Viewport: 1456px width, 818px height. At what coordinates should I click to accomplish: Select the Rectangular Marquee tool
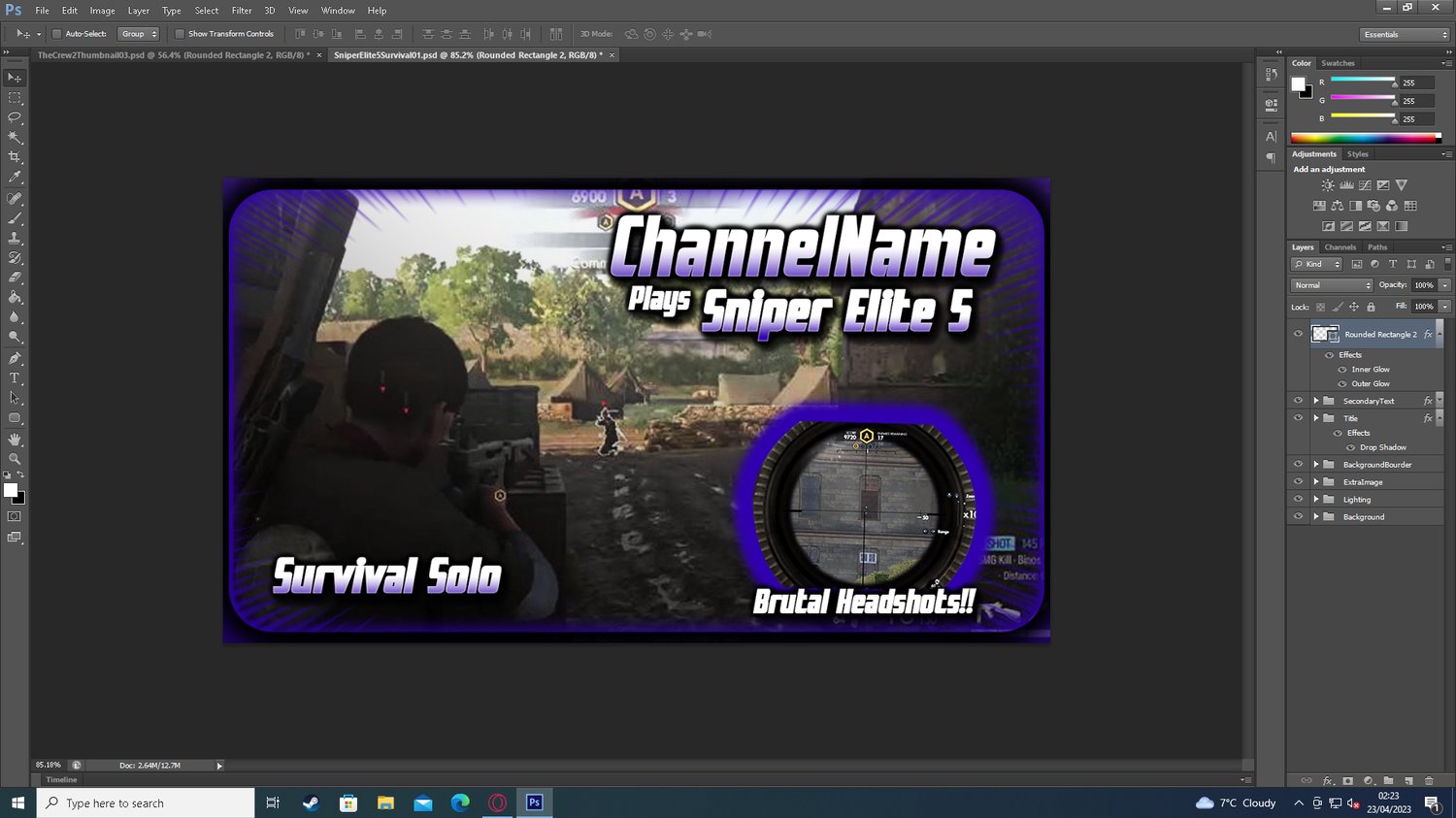pyautogui.click(x=15, y=98)
